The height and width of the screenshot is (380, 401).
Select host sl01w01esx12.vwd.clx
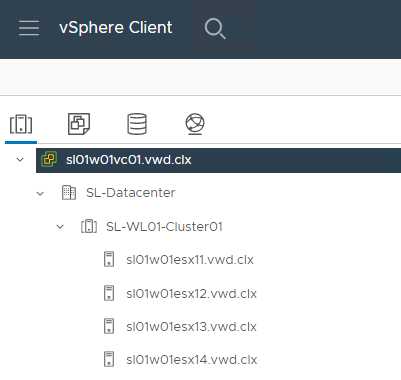tap(191, 293)
